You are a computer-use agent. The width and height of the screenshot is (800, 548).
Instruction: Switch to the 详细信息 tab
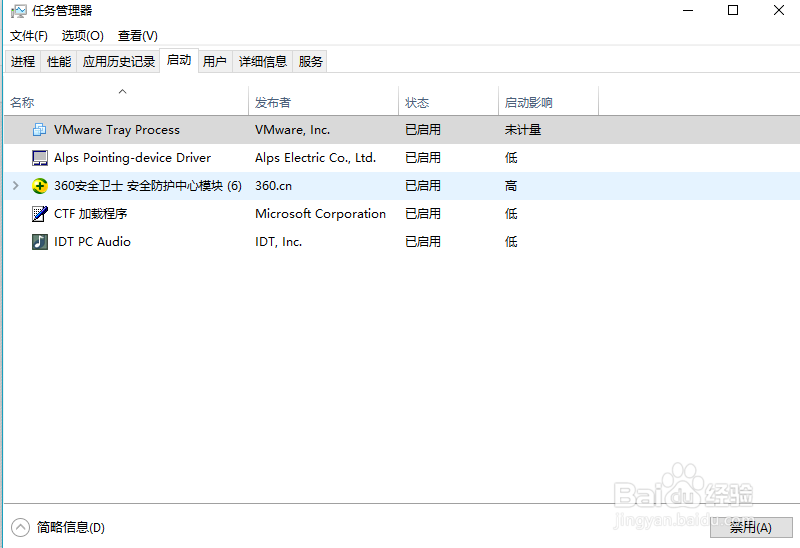(x=263, y=62)
